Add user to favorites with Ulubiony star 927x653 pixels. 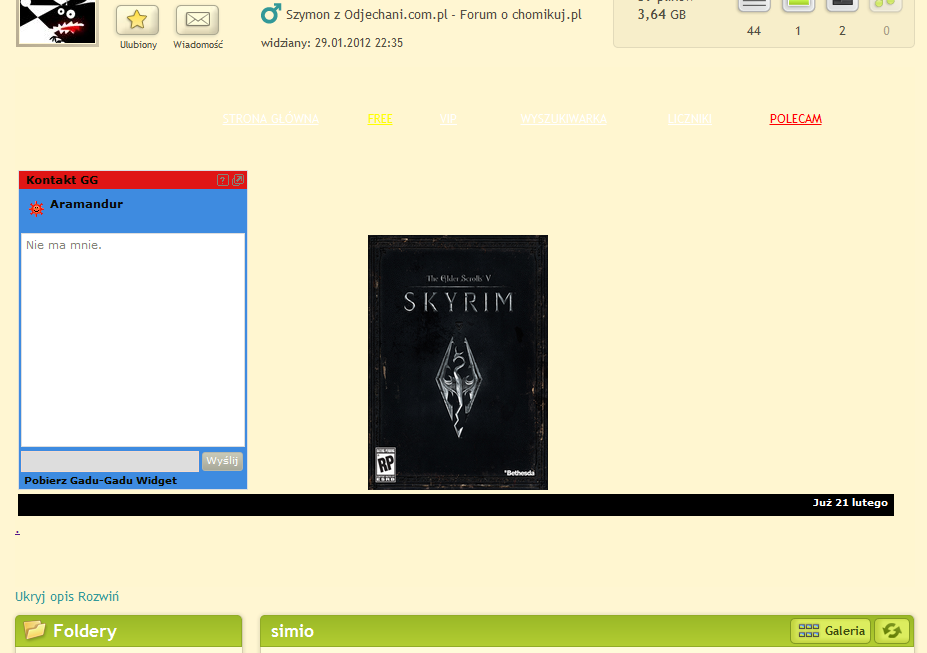tap(137, 21)
